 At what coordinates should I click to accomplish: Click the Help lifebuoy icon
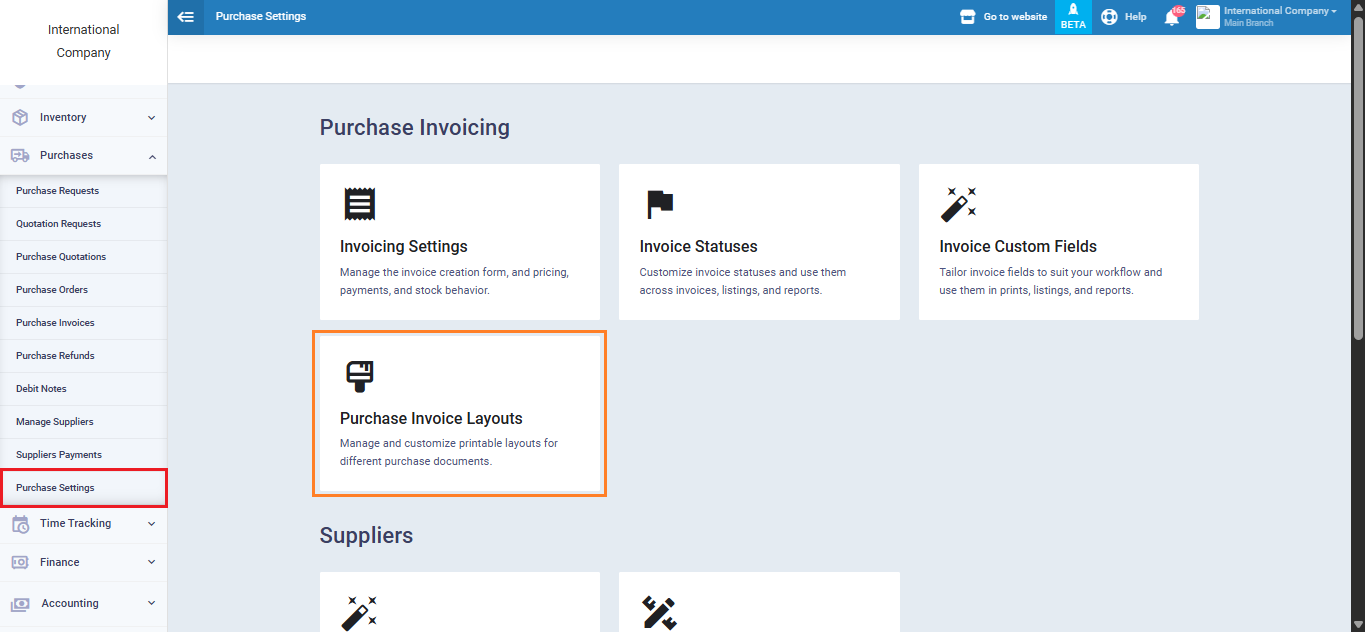point(1109,17)
